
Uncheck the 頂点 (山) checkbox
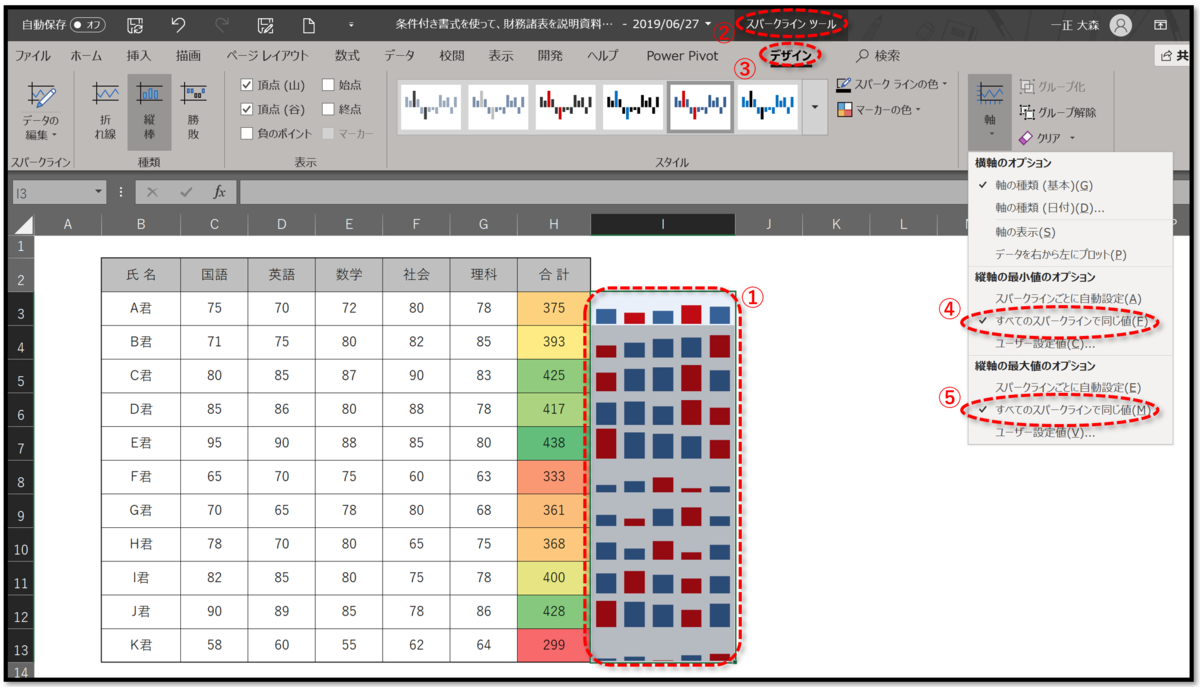[x=247, y=85]
